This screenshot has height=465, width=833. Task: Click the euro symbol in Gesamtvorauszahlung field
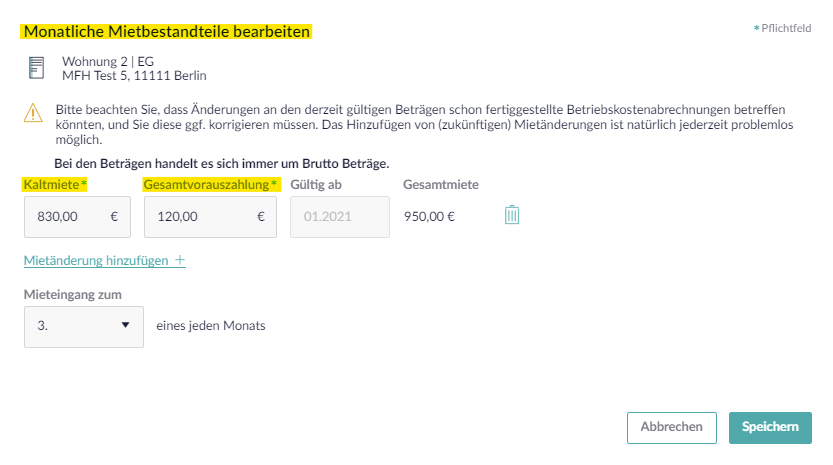pyautogui.click(x=260, y=216)
